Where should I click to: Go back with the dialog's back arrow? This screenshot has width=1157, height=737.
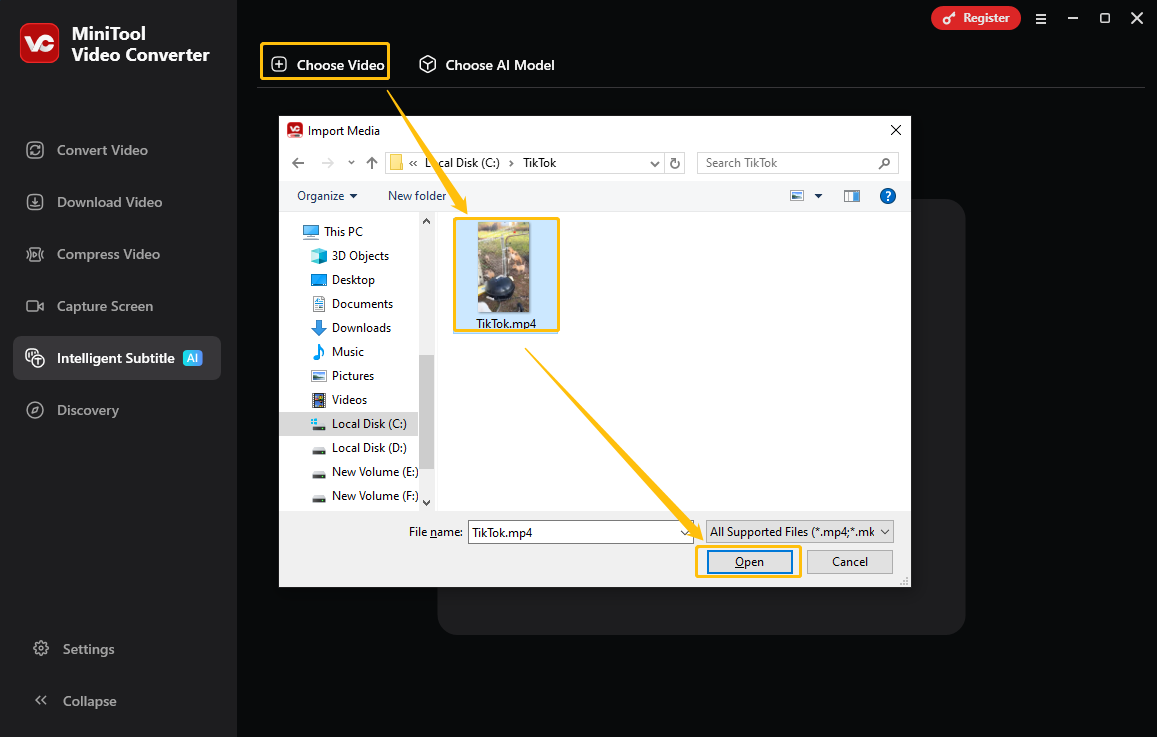[x=298, y=163]
